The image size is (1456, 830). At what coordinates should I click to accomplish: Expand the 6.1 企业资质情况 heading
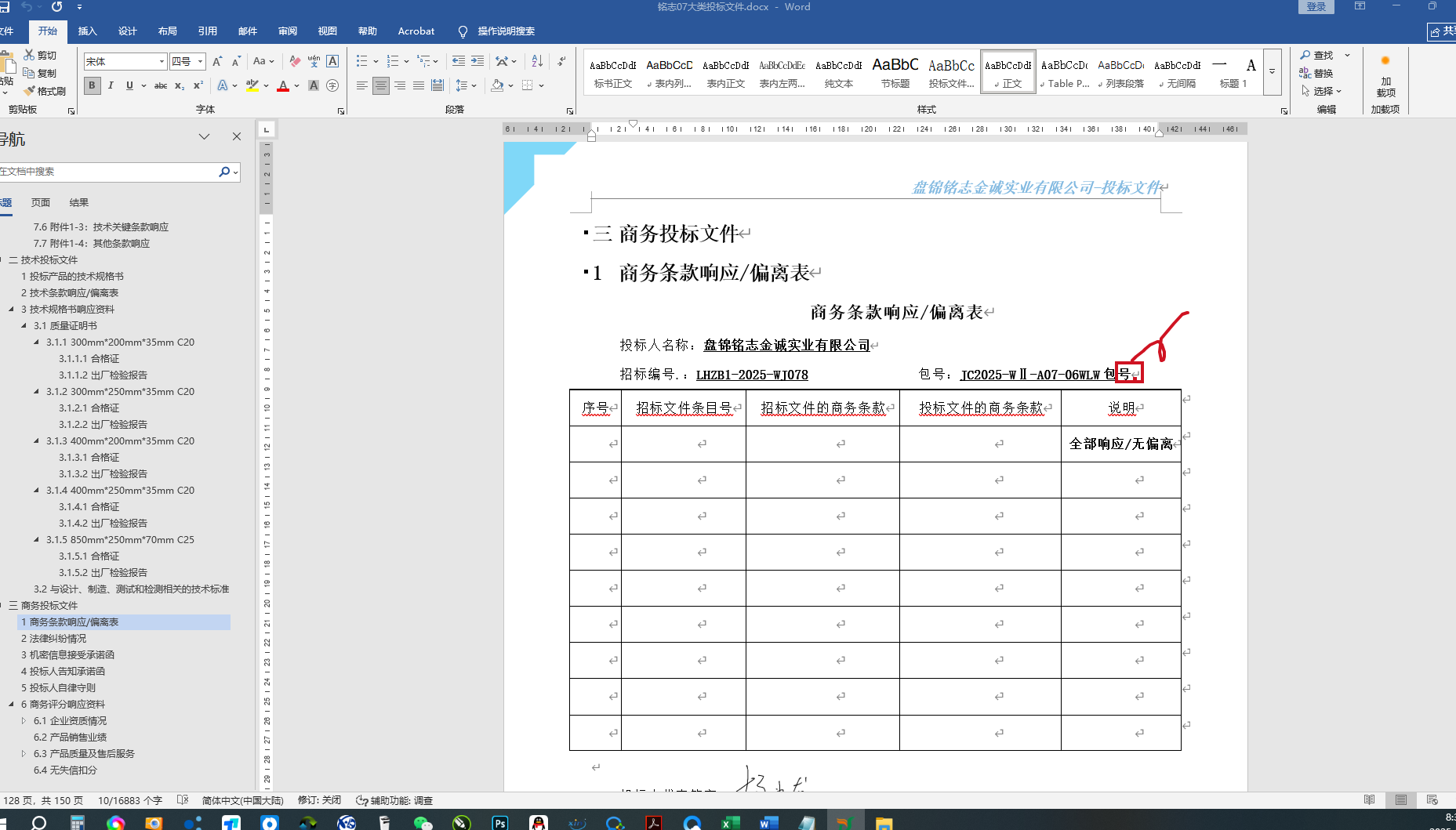click(x=24, y=721)
